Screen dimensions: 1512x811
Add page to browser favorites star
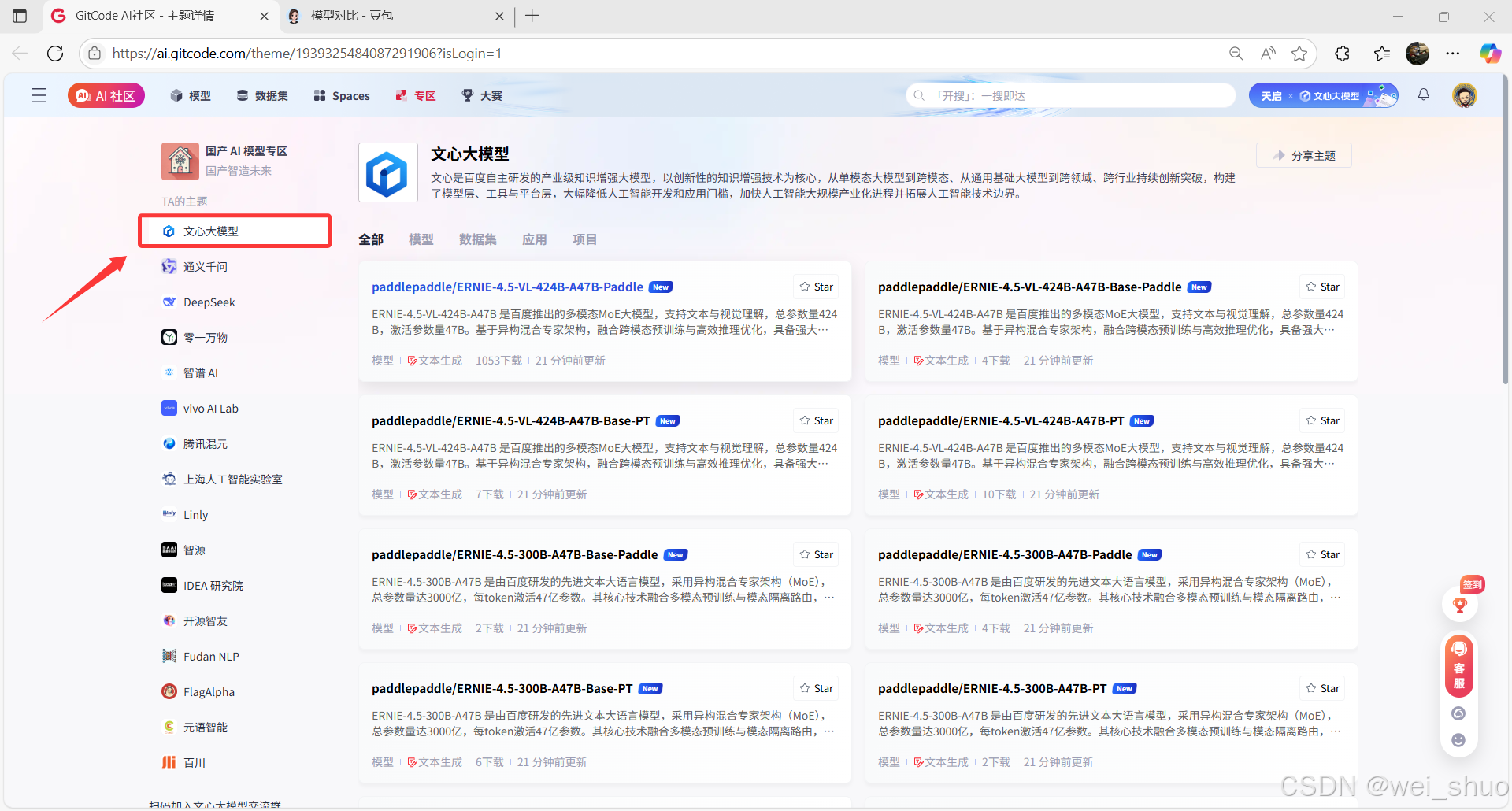coord(1299,54)
